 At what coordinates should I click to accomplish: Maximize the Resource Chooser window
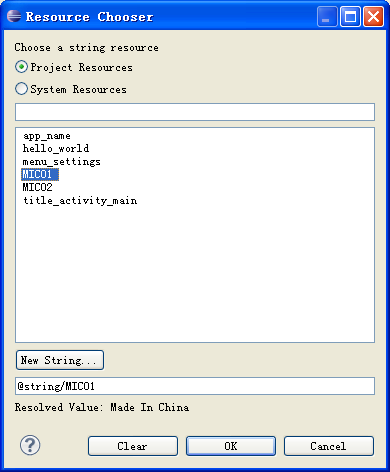(350, 16)
